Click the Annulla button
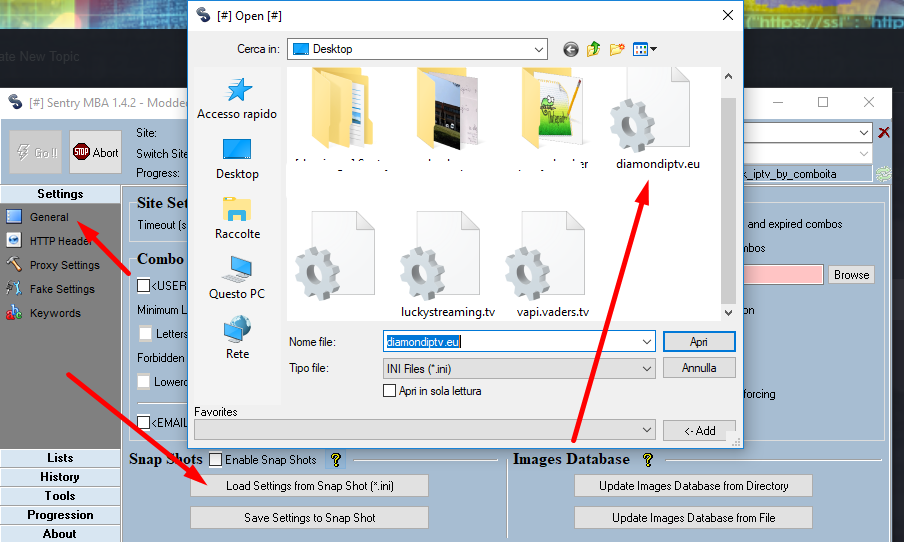This screenshot has width=904, height=542. point(699,368)
